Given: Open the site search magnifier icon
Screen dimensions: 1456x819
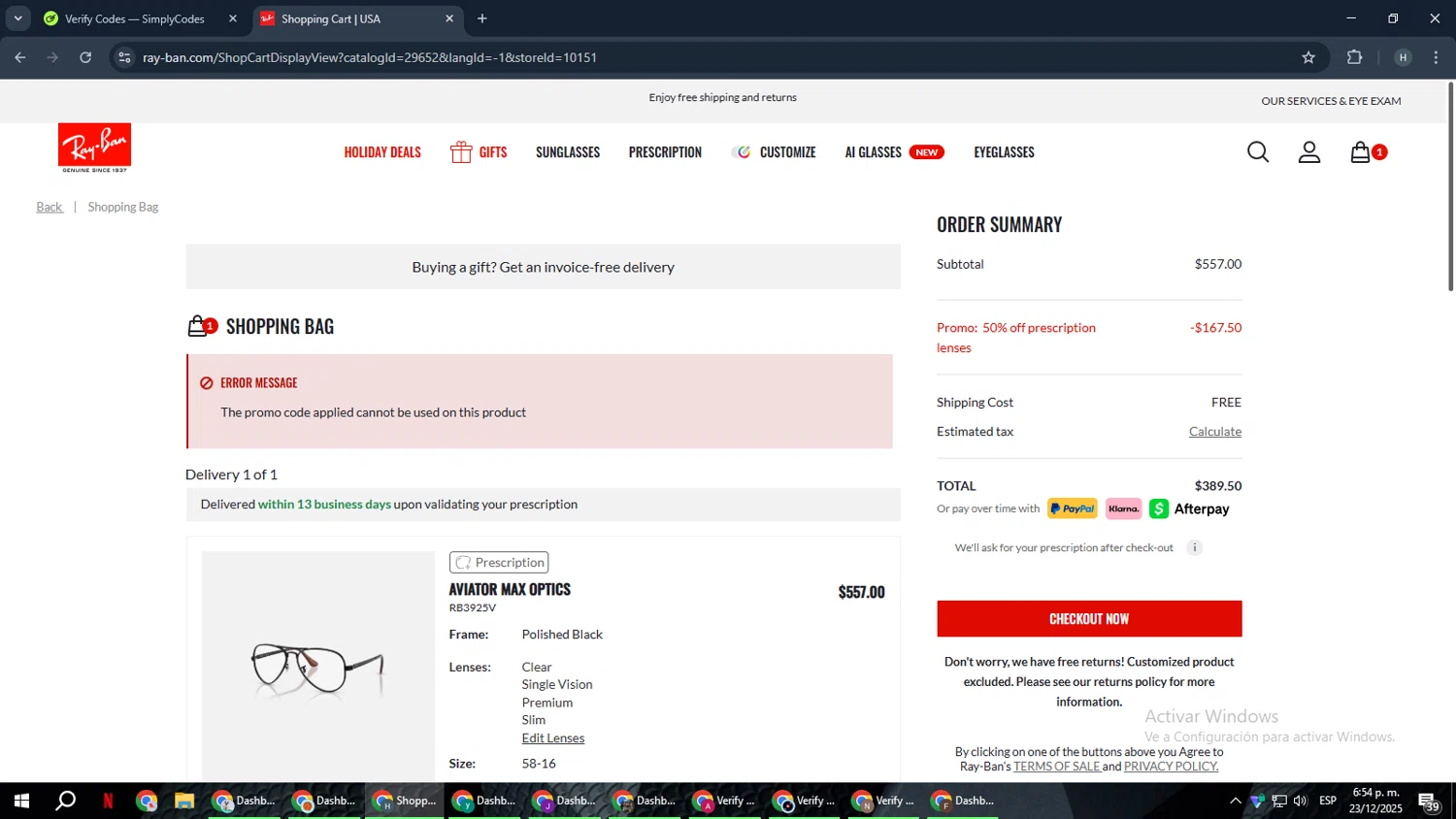Looking at the screenshot, I should (x=1258, y=152).
